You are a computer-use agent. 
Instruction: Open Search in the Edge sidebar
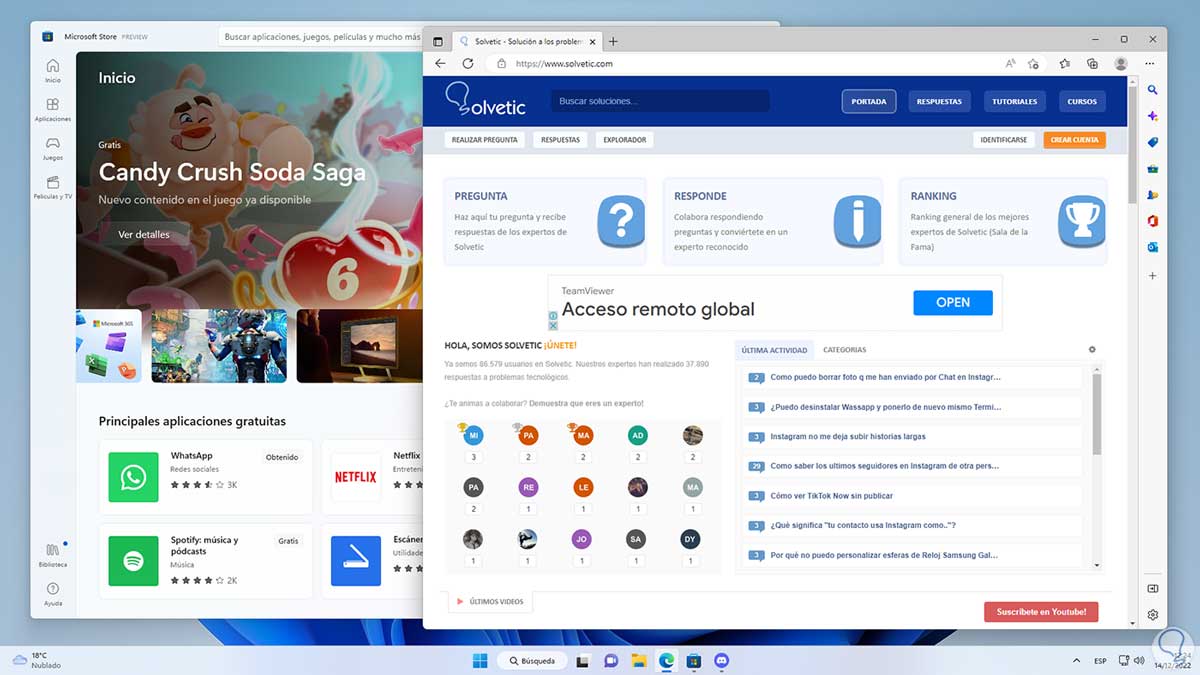(1152, 90)
